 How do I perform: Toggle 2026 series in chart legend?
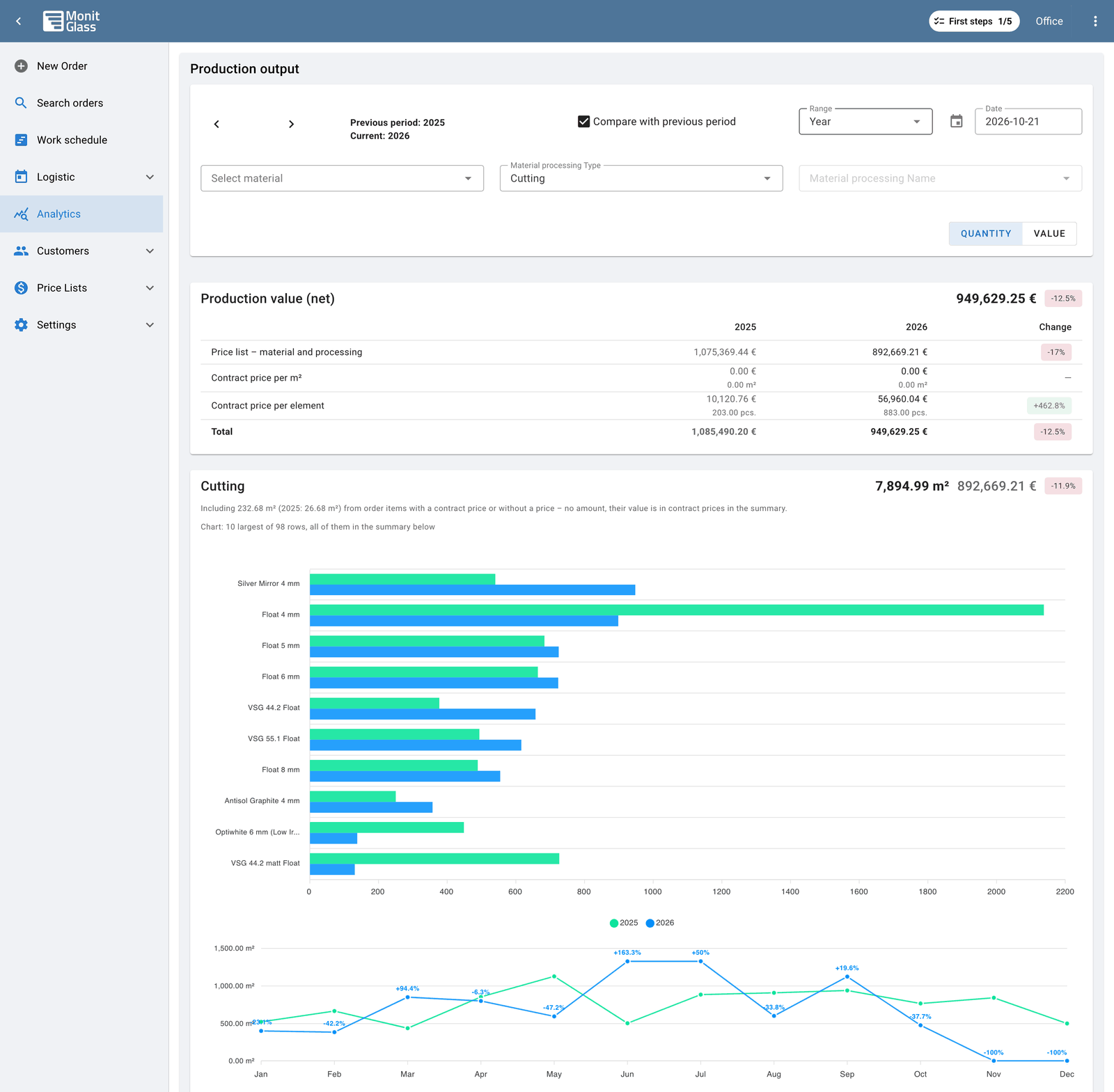[660, 923]
